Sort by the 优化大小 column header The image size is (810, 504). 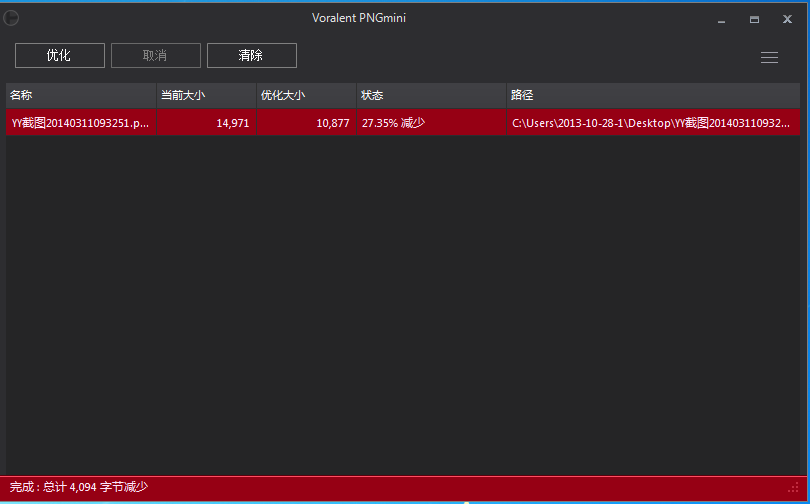306,96
